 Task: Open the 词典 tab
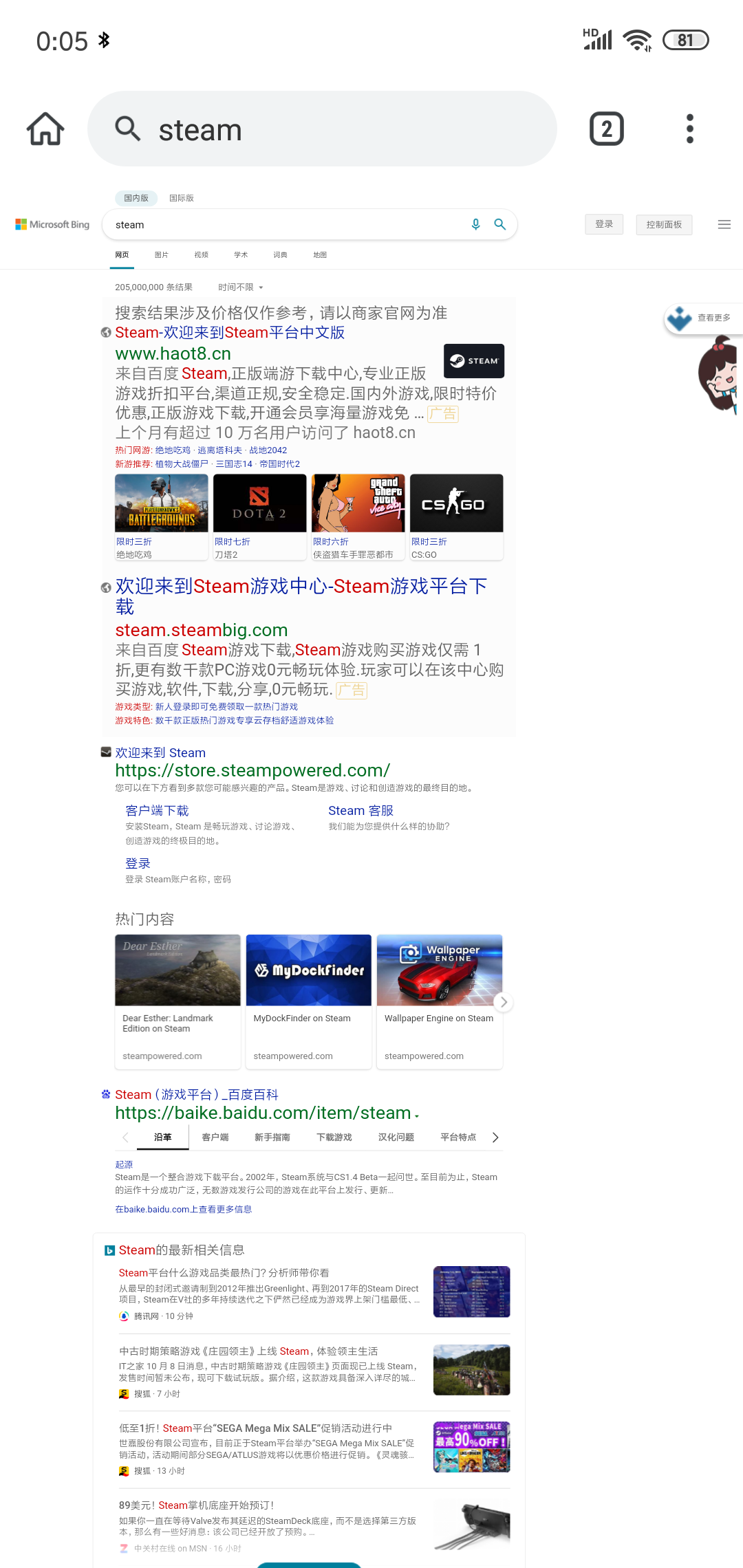(280, 255)
